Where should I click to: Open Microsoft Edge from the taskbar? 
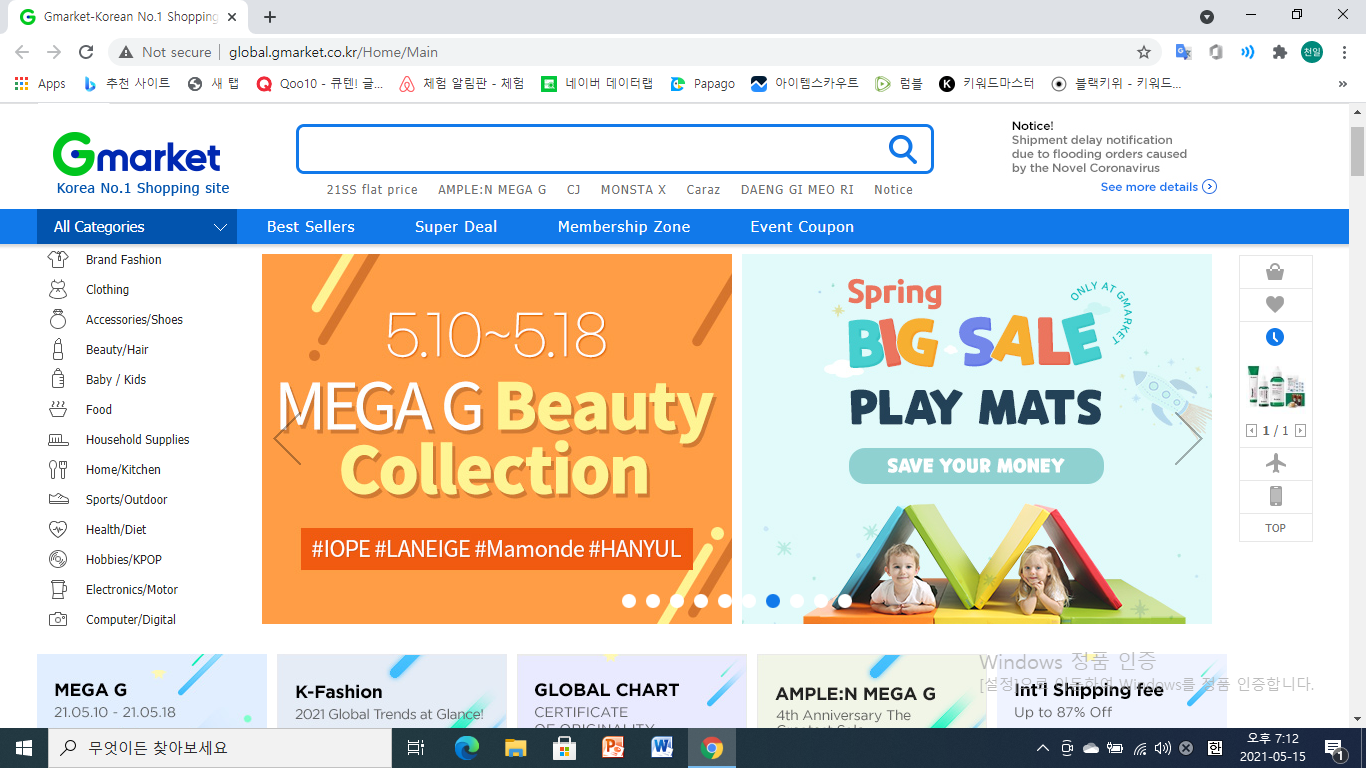coord(466,747)
